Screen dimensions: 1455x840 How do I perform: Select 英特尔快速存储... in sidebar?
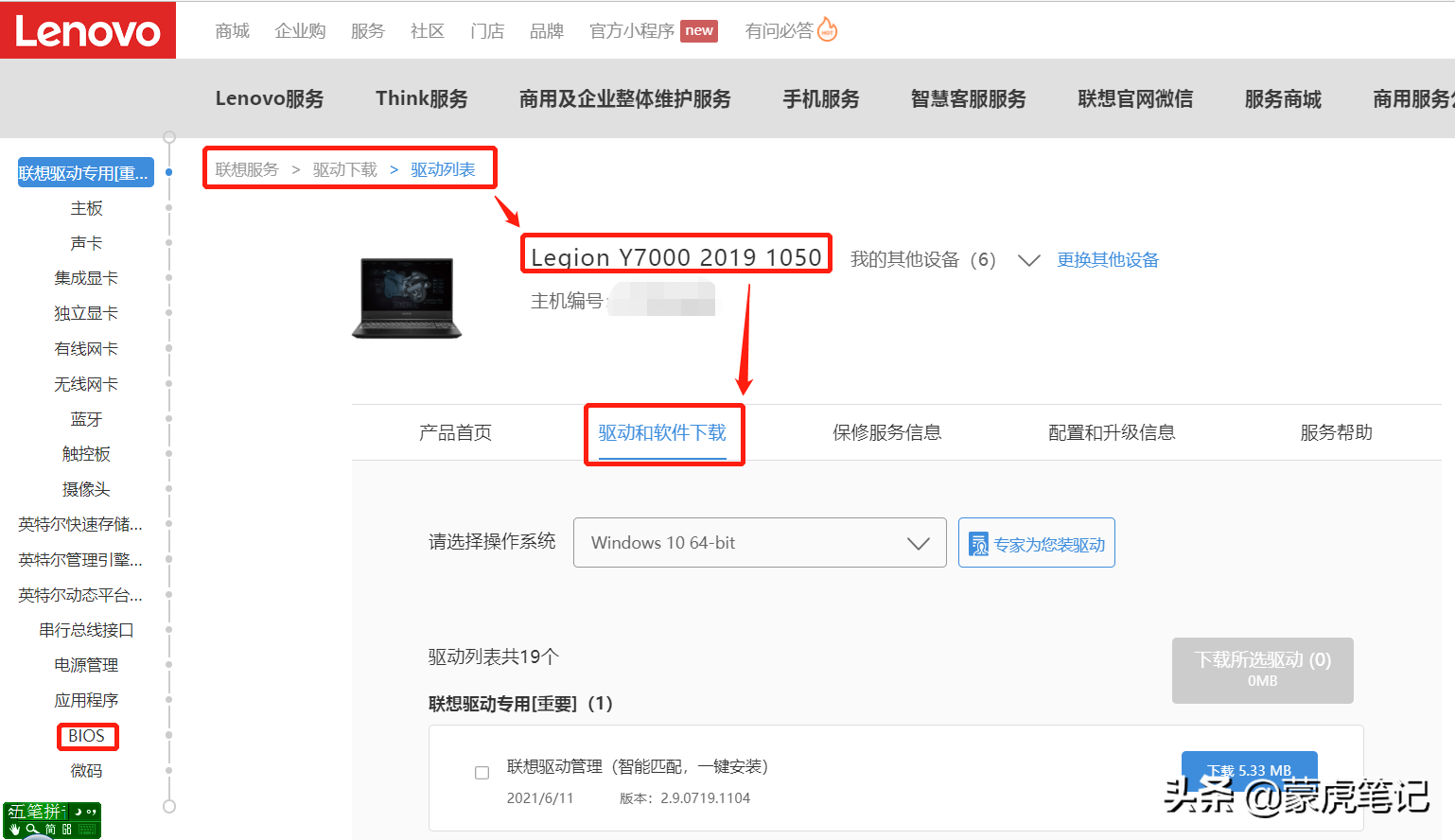(x=80, y=524)
